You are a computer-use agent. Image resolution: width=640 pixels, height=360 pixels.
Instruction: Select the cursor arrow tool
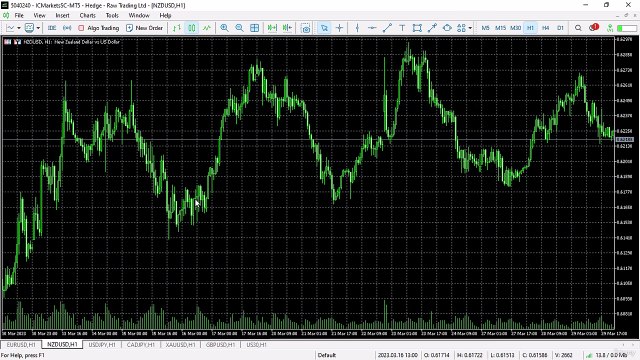tap(324, 28)
